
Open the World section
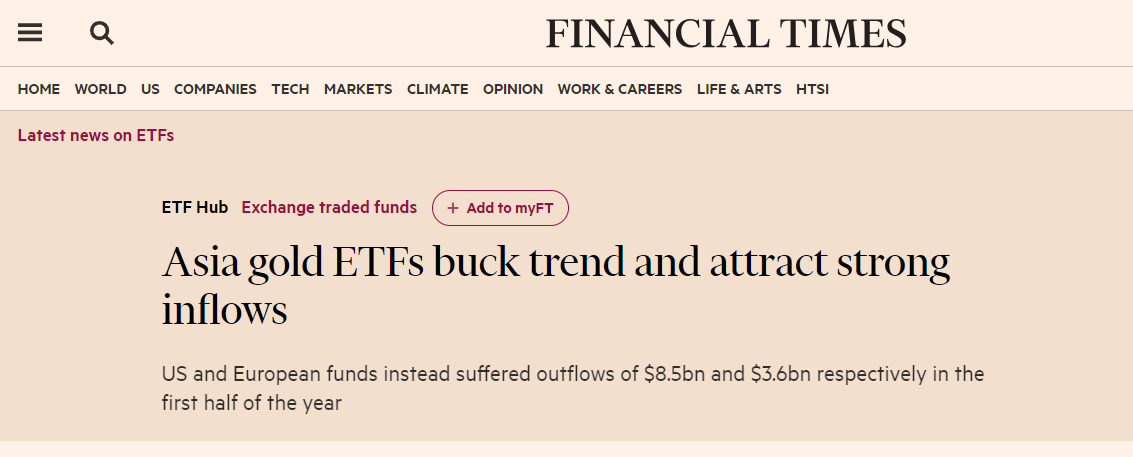coord(100,89)
